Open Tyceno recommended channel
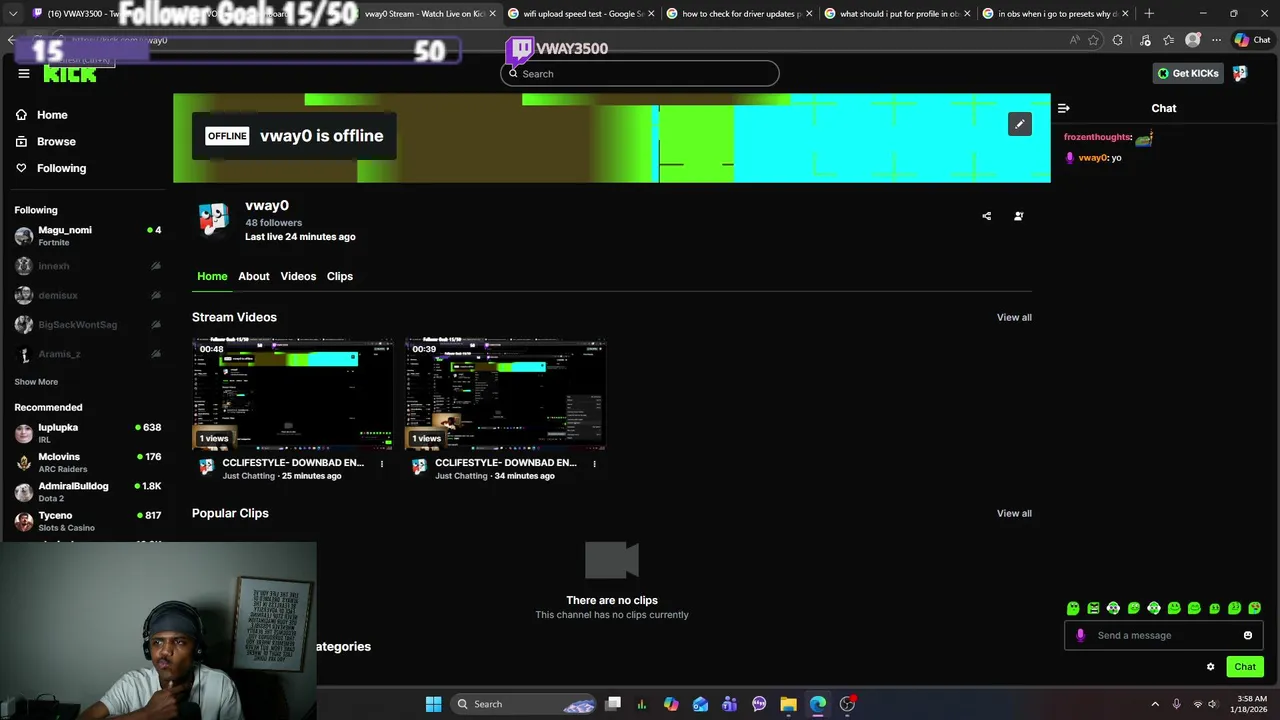The width and height of the screenshot is (1280, 720). tap(88, 521)
